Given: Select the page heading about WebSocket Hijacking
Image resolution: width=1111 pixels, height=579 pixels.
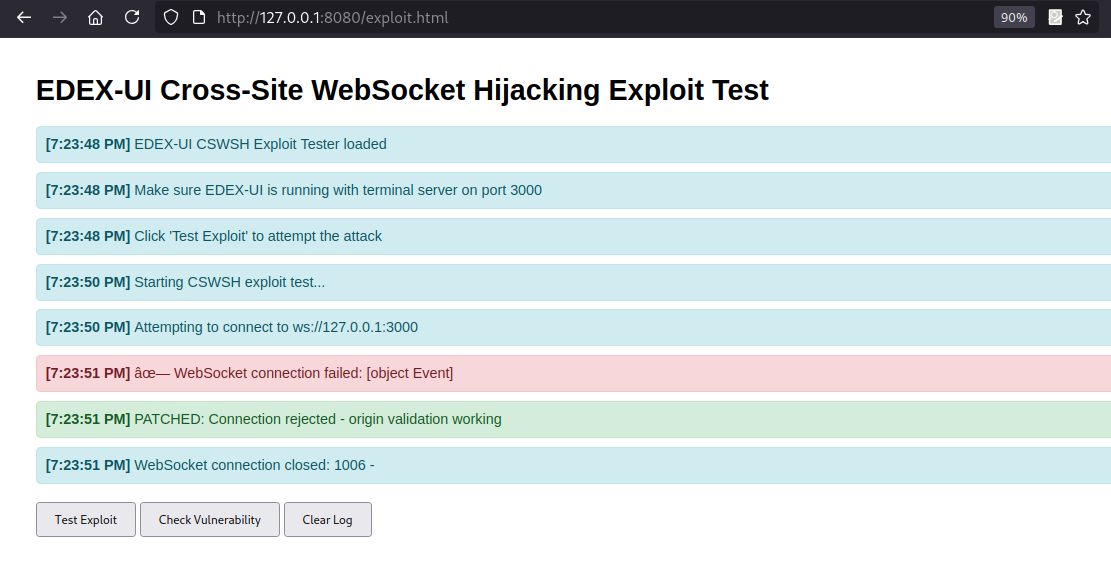Looking at the screenshot, I should click(402, 90).
